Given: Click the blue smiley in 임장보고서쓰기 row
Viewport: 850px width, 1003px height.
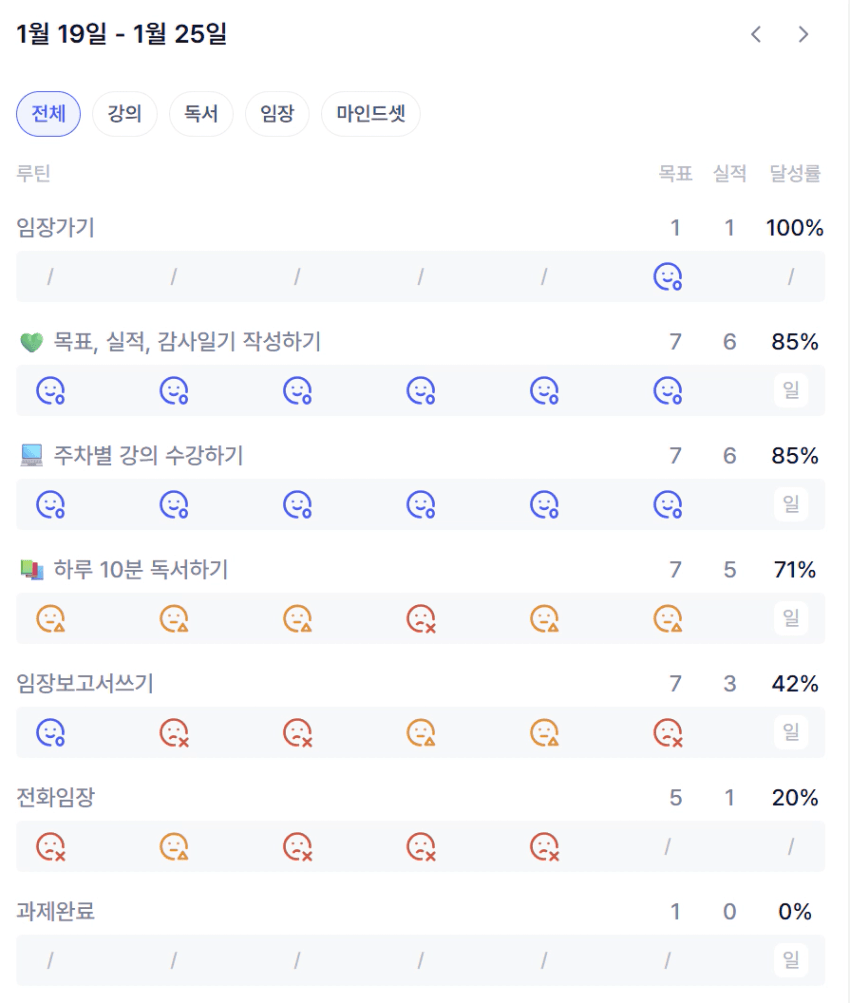Looking at the screenshot, I should pyautogui.click(x=50, y=733).
